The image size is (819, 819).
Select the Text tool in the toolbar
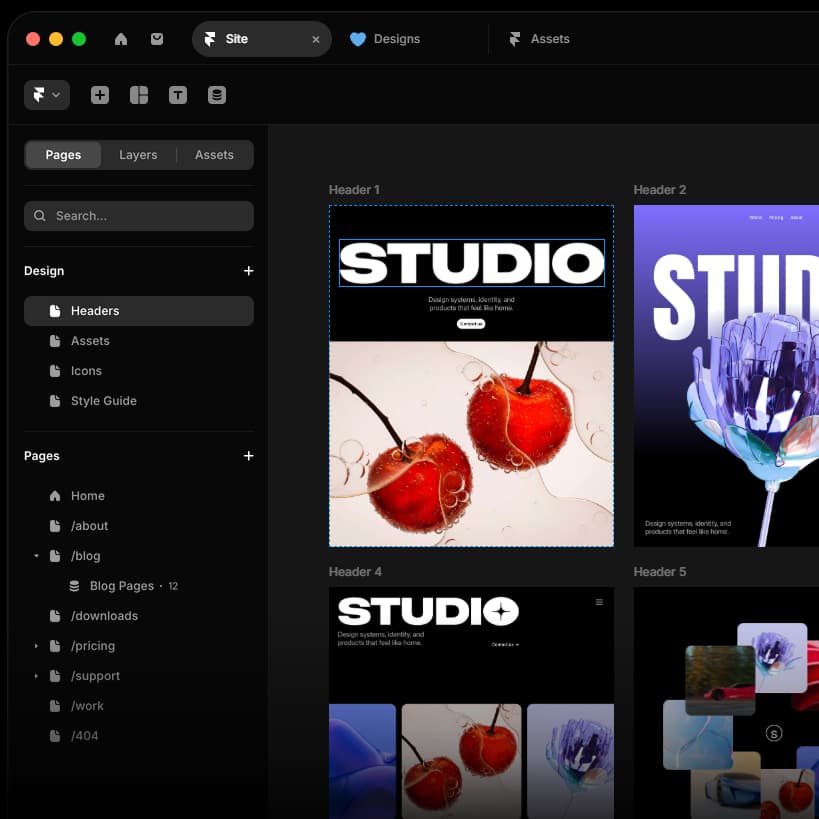178,94
